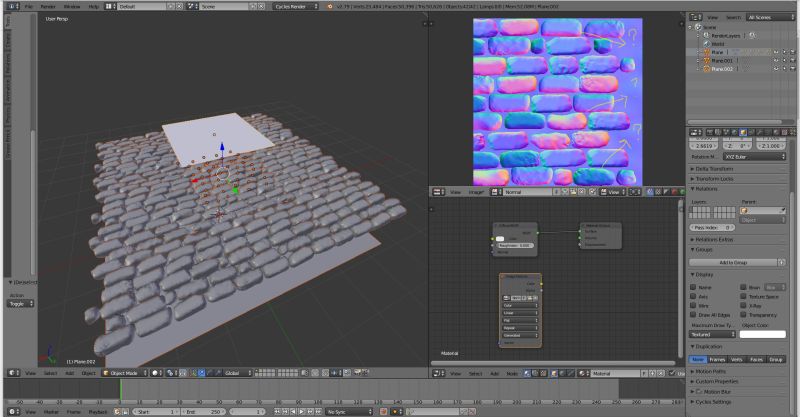Click the properties editor type icon
The width and height of the screenshot is (800, 417).
(x=696, y=132)
